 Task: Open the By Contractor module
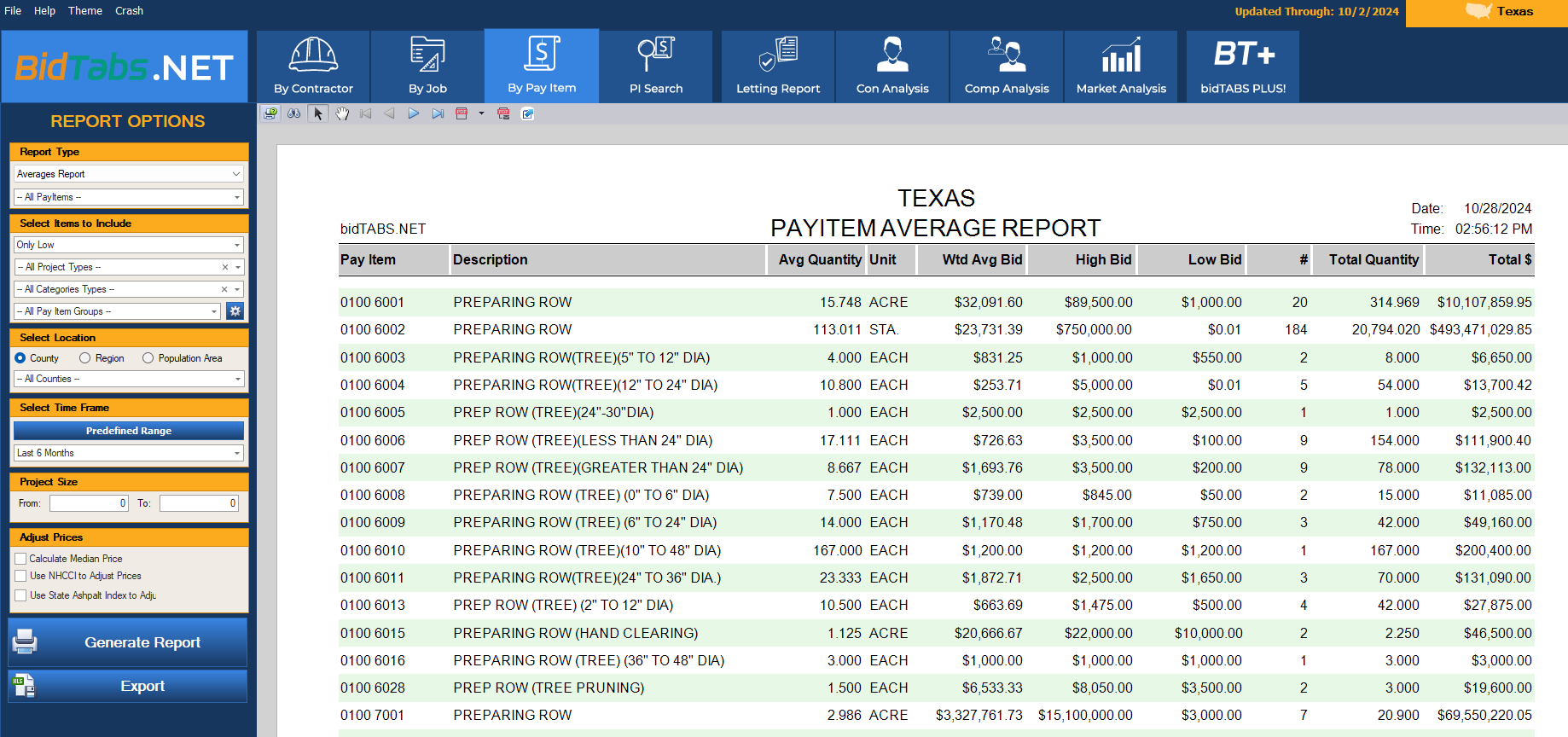313,67
